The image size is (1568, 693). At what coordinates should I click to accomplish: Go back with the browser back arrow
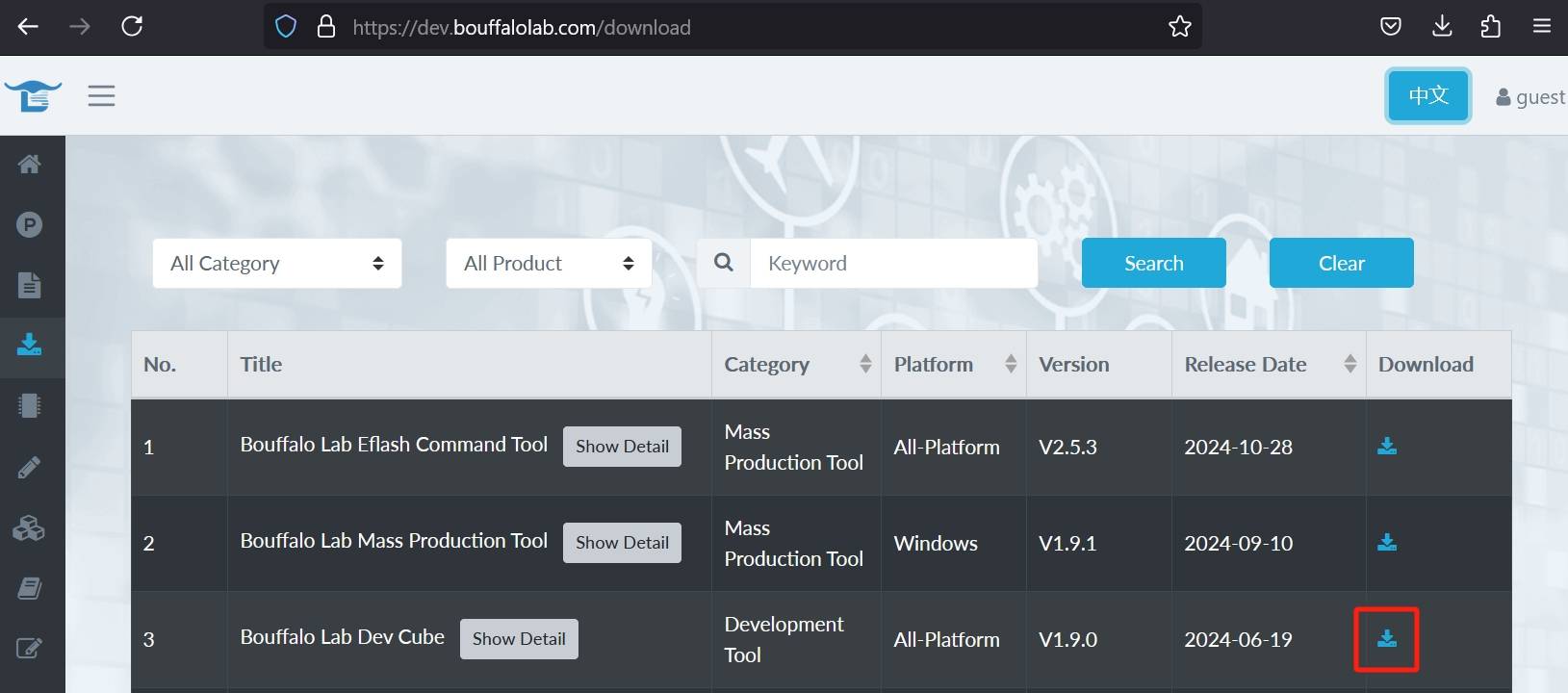(28, 27)
